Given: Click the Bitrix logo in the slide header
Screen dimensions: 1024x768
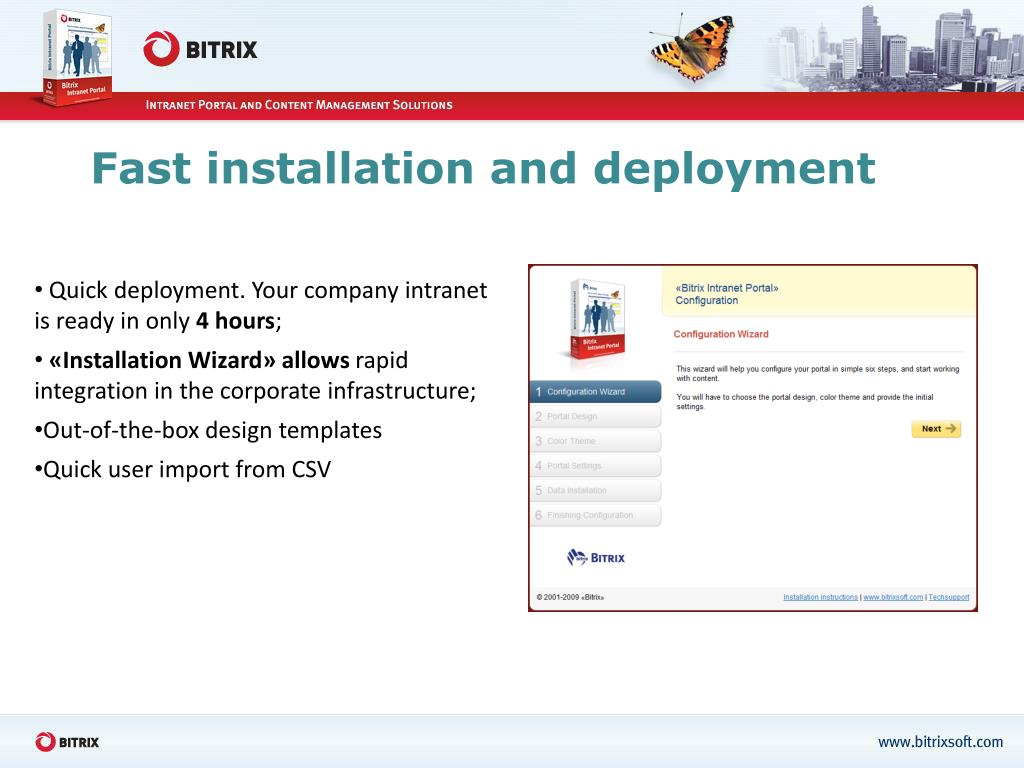Looking at the screenshot, I should 200,49.
